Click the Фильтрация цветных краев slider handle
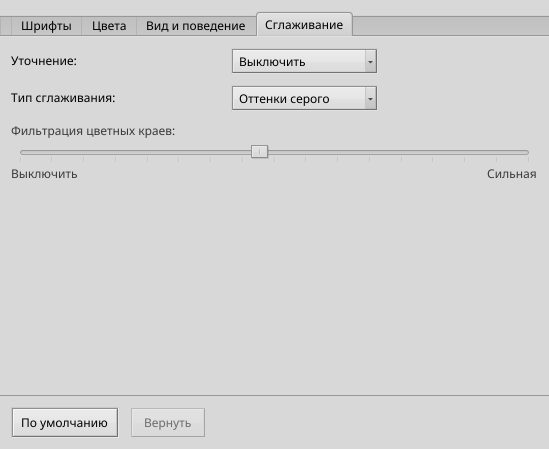Viewport: 549px width, 449px height. [259, 152]
